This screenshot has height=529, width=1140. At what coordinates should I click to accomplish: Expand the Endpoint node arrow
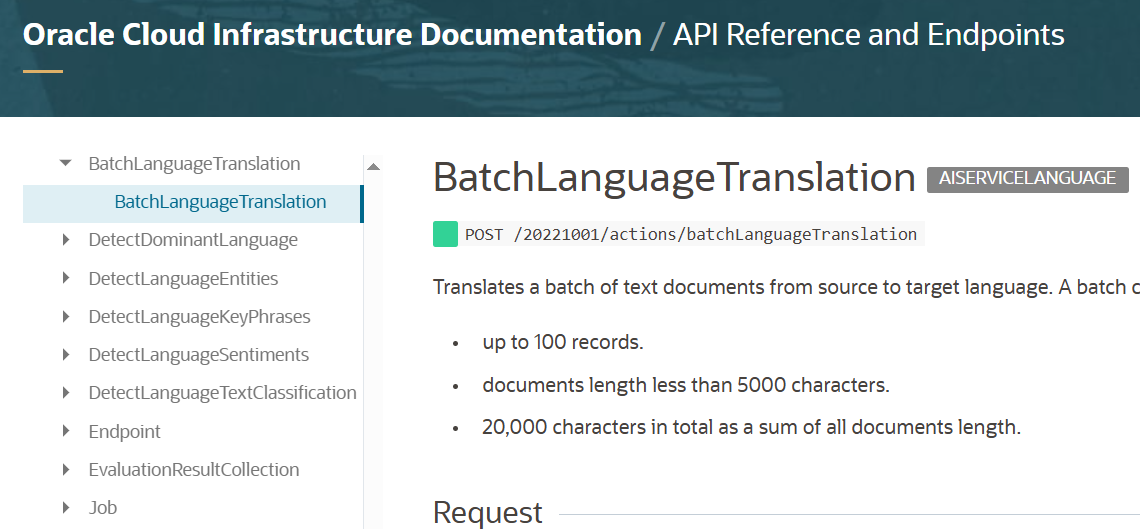pos(66,431)
